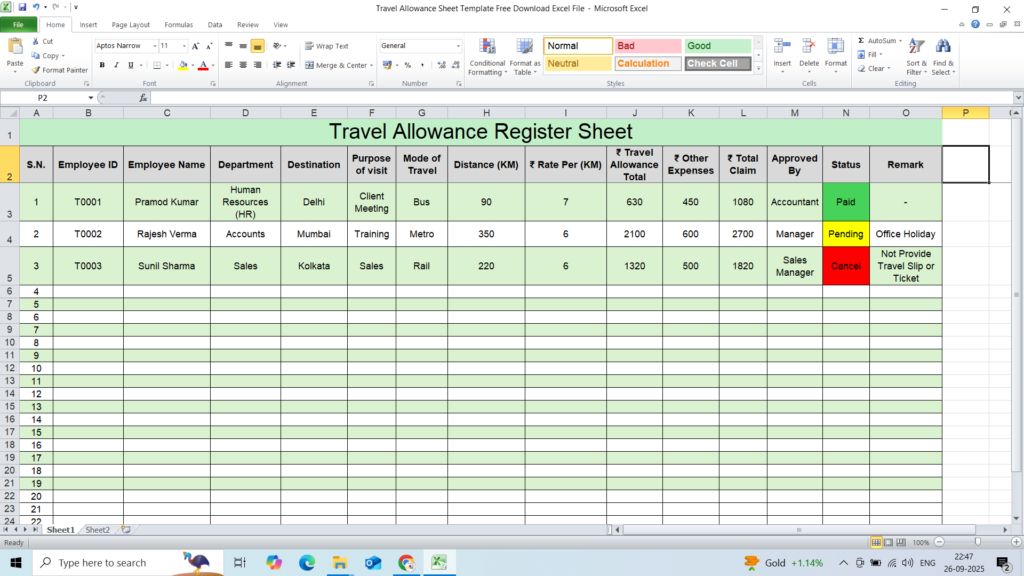Viewport: 1024px width, 576px height.
Task: Toggle Bold formatting
Action: pos(102,65)
